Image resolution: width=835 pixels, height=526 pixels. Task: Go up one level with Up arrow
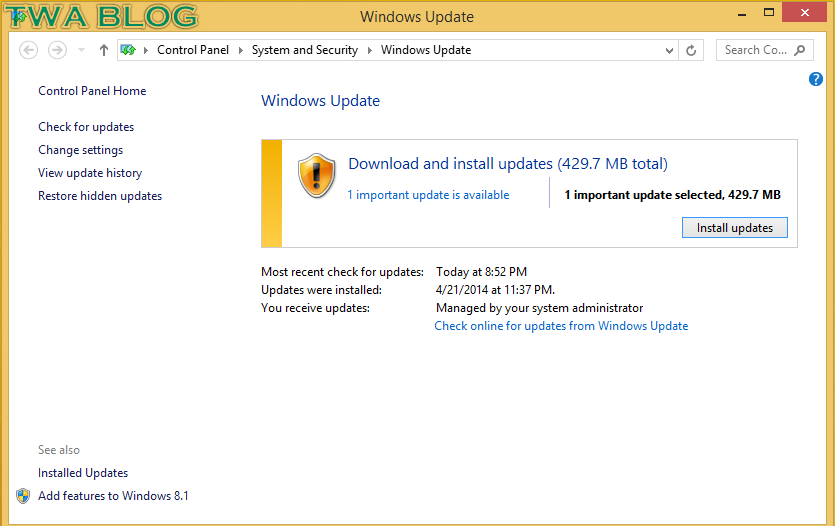pos(104,50)
